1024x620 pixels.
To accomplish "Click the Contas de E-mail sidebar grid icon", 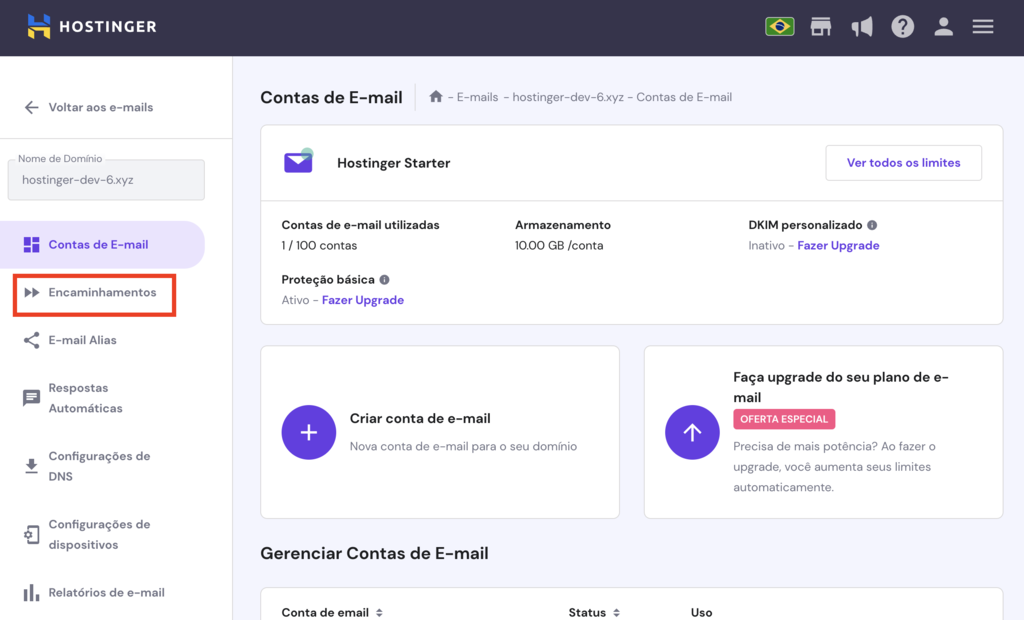I will tap(31, 244).
